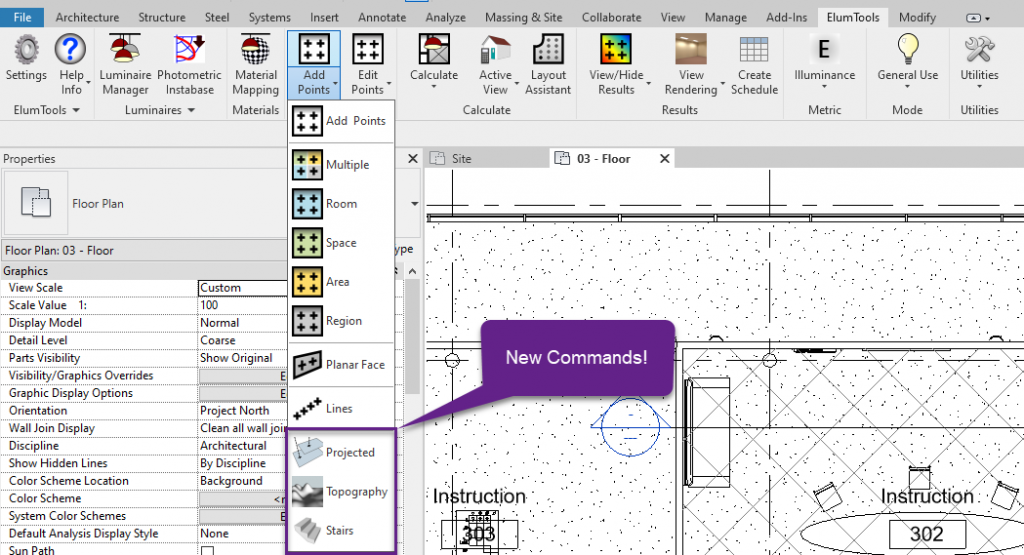This screenshot has height=555, width=1024.
Task: Switch to the Modify ribbon tab
Action: coord(917,18)
